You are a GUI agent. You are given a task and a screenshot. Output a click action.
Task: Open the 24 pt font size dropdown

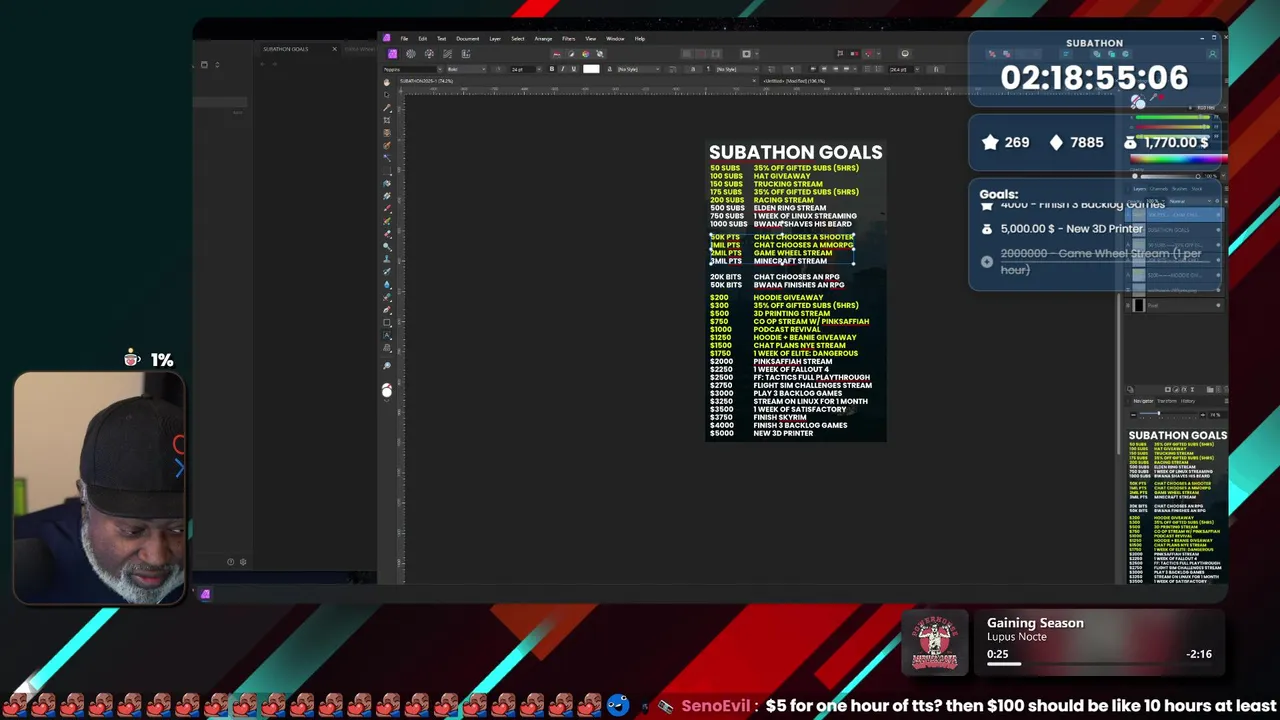526,69
